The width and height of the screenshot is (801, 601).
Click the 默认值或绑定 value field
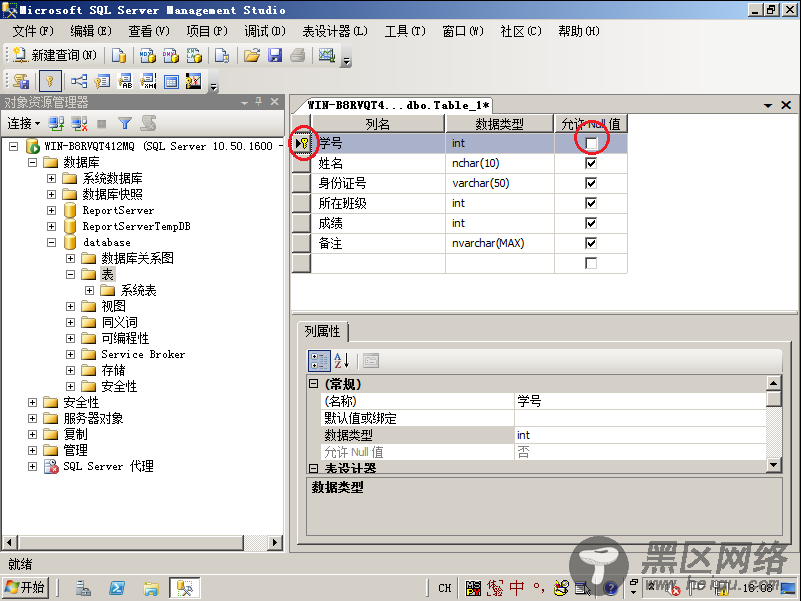click(x=640, y=418)
